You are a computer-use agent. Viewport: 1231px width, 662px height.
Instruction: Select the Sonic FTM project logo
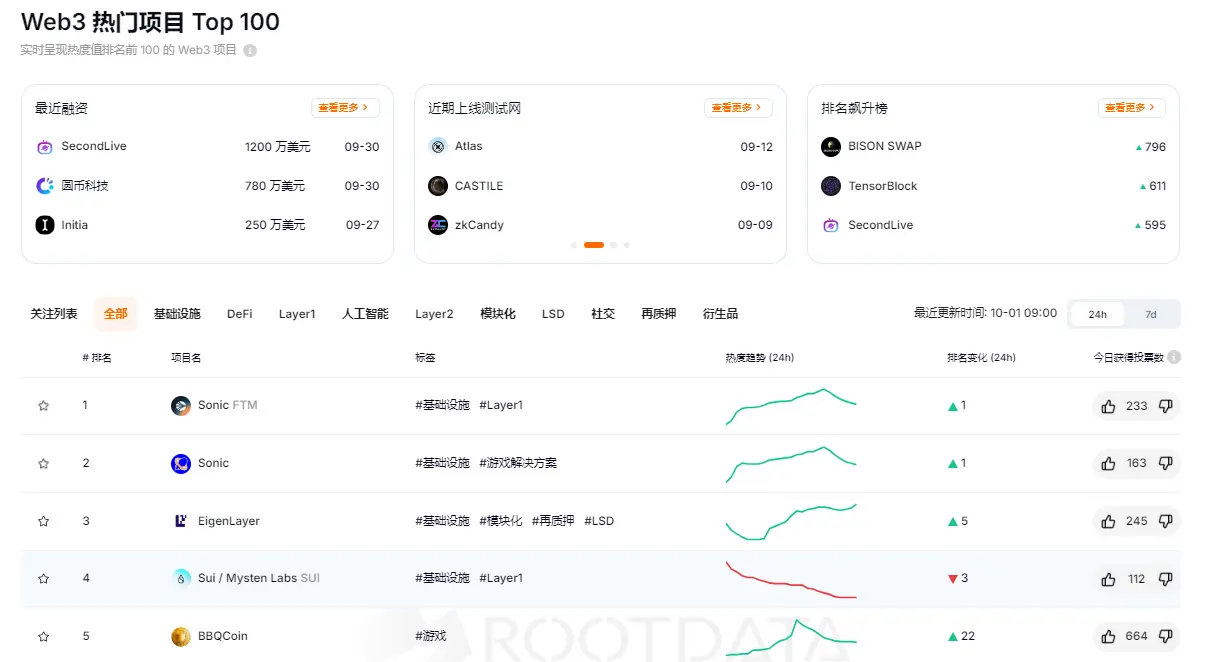[x=179, y=405]
